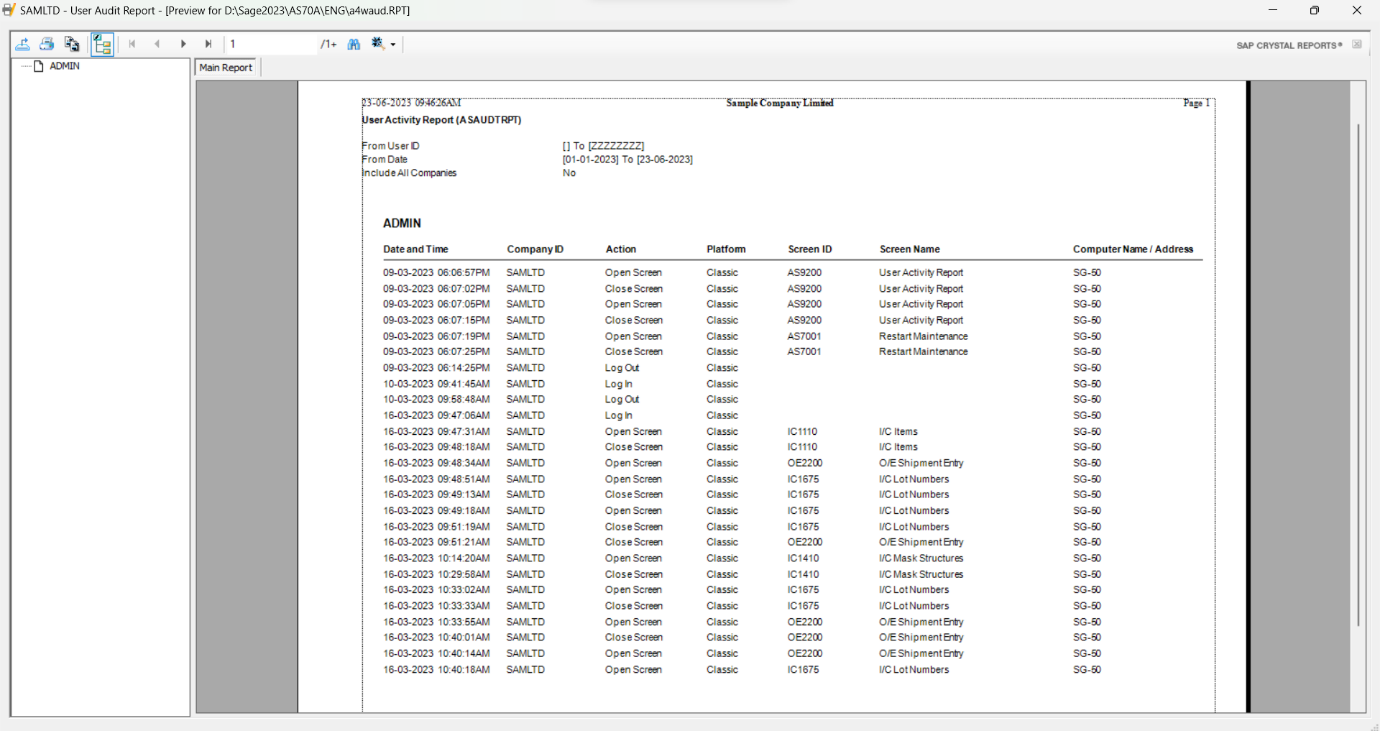Click the ADMIN group heading in report
Viewport: 1380px width, 731px height.
click(402, 223)
